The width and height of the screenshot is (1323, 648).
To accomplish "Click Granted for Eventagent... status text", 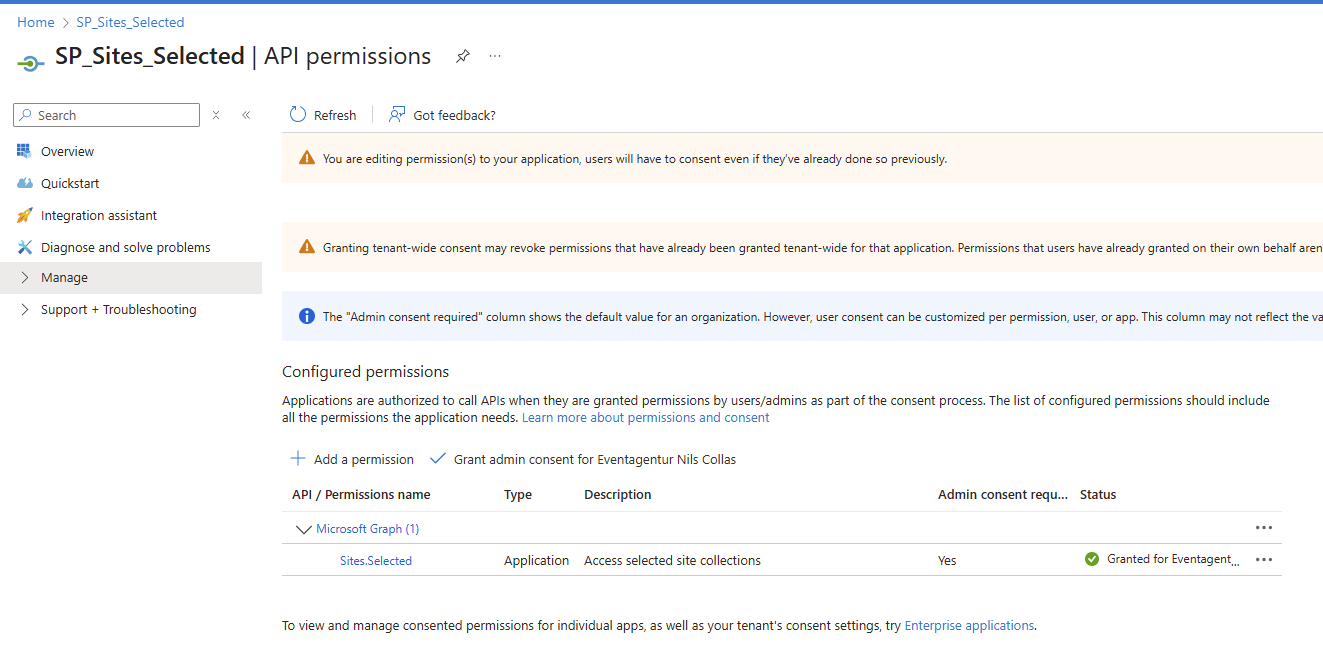I will pos(1173,559).
